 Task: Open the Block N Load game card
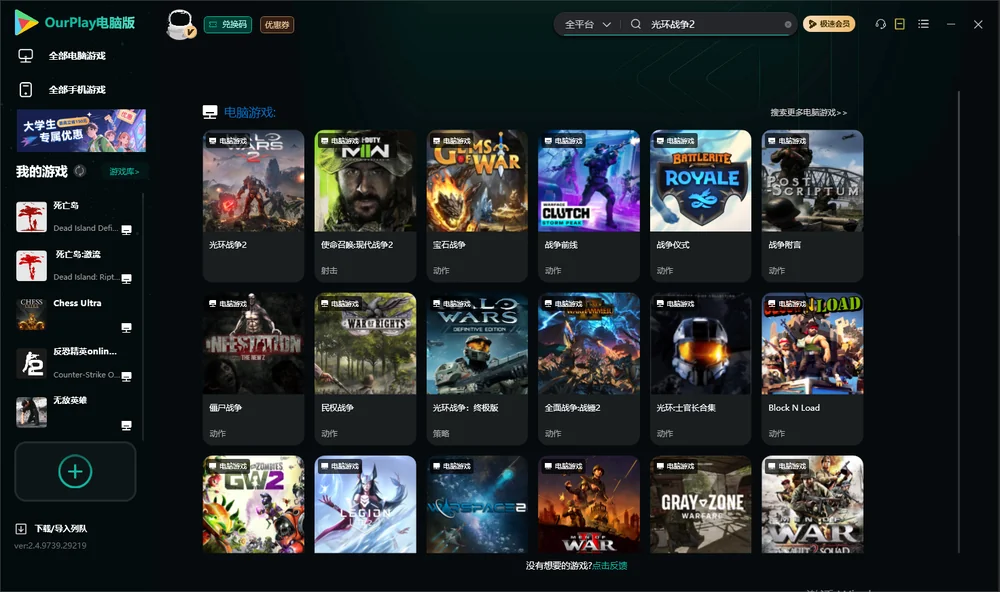click(812, 368)
